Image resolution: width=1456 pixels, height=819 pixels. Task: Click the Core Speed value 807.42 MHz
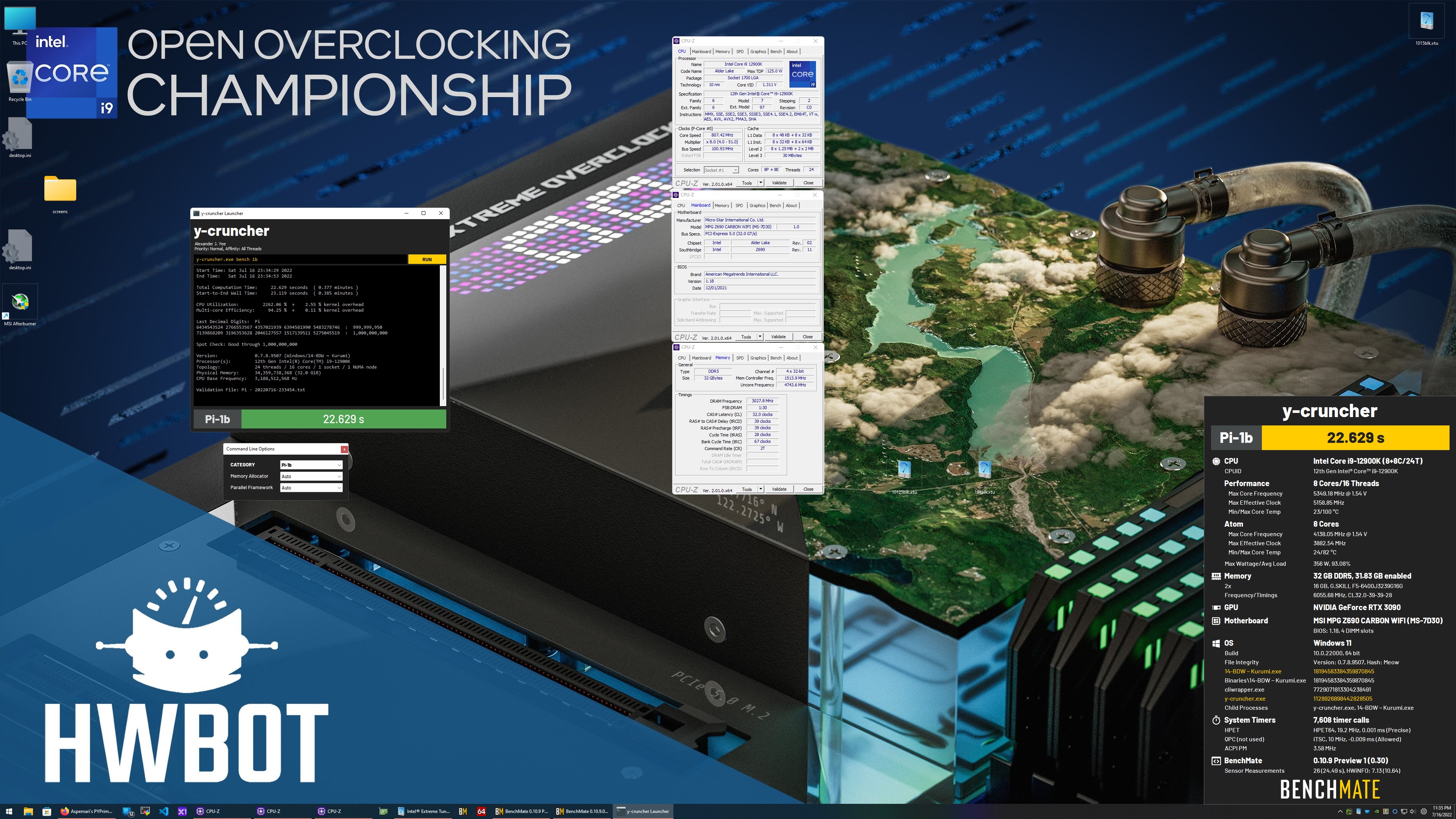click(x=722, y=135)
